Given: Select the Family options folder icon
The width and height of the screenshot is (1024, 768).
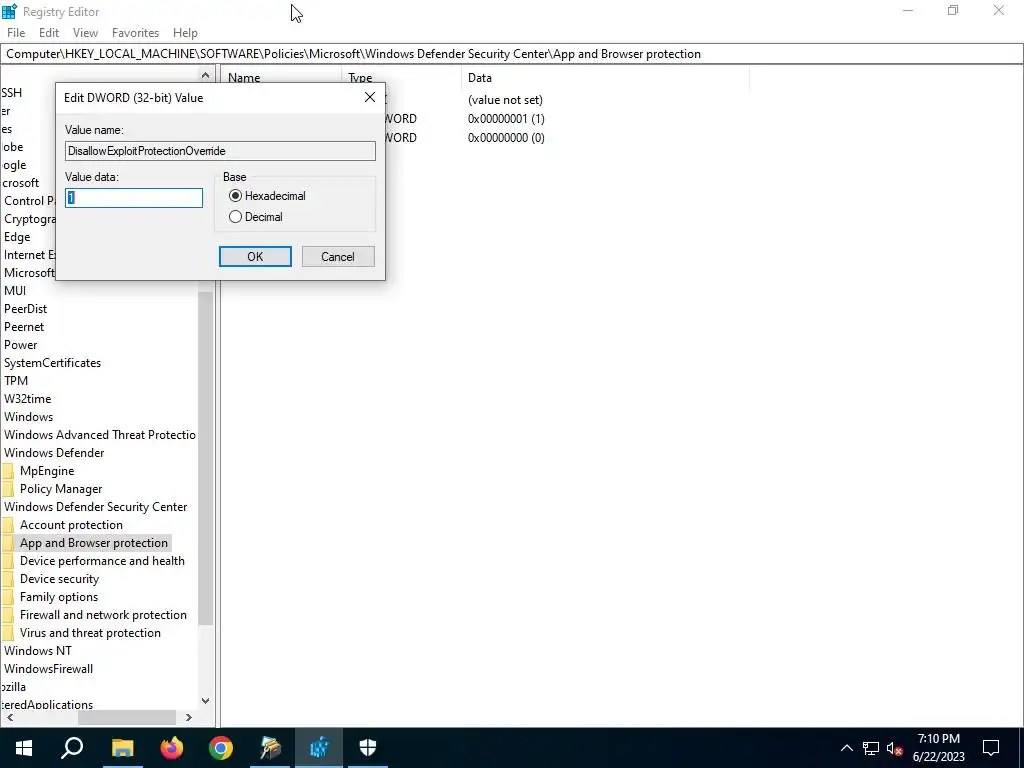Looking at the screenshot, I should coord(8,597).
